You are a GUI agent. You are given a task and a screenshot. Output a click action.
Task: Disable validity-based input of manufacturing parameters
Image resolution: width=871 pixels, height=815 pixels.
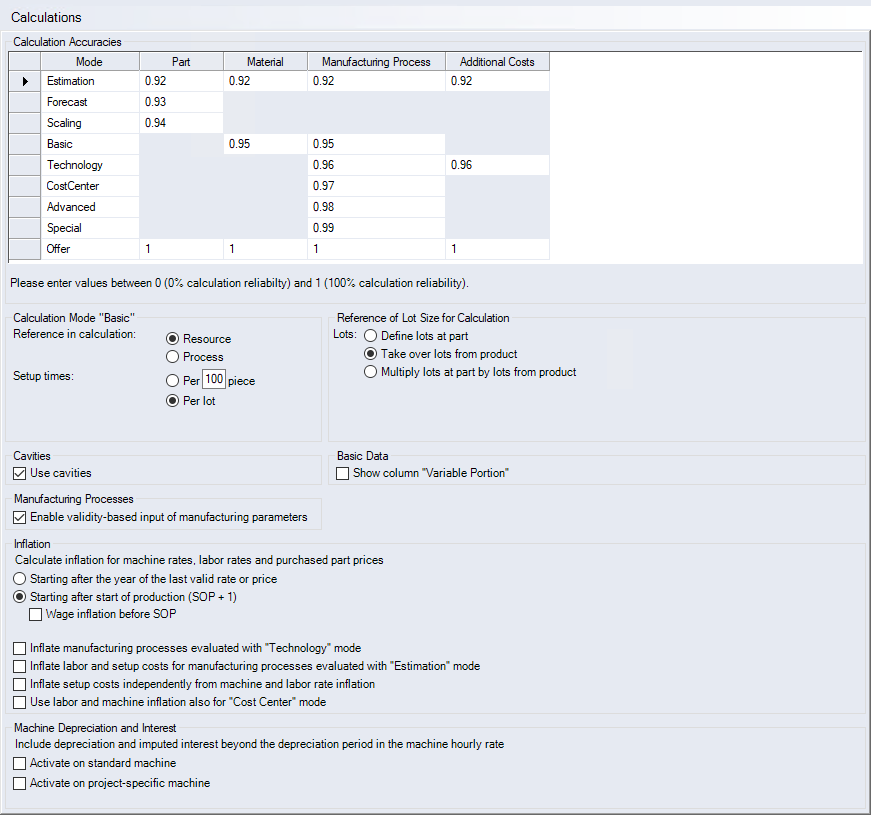(x=20, y=518)
